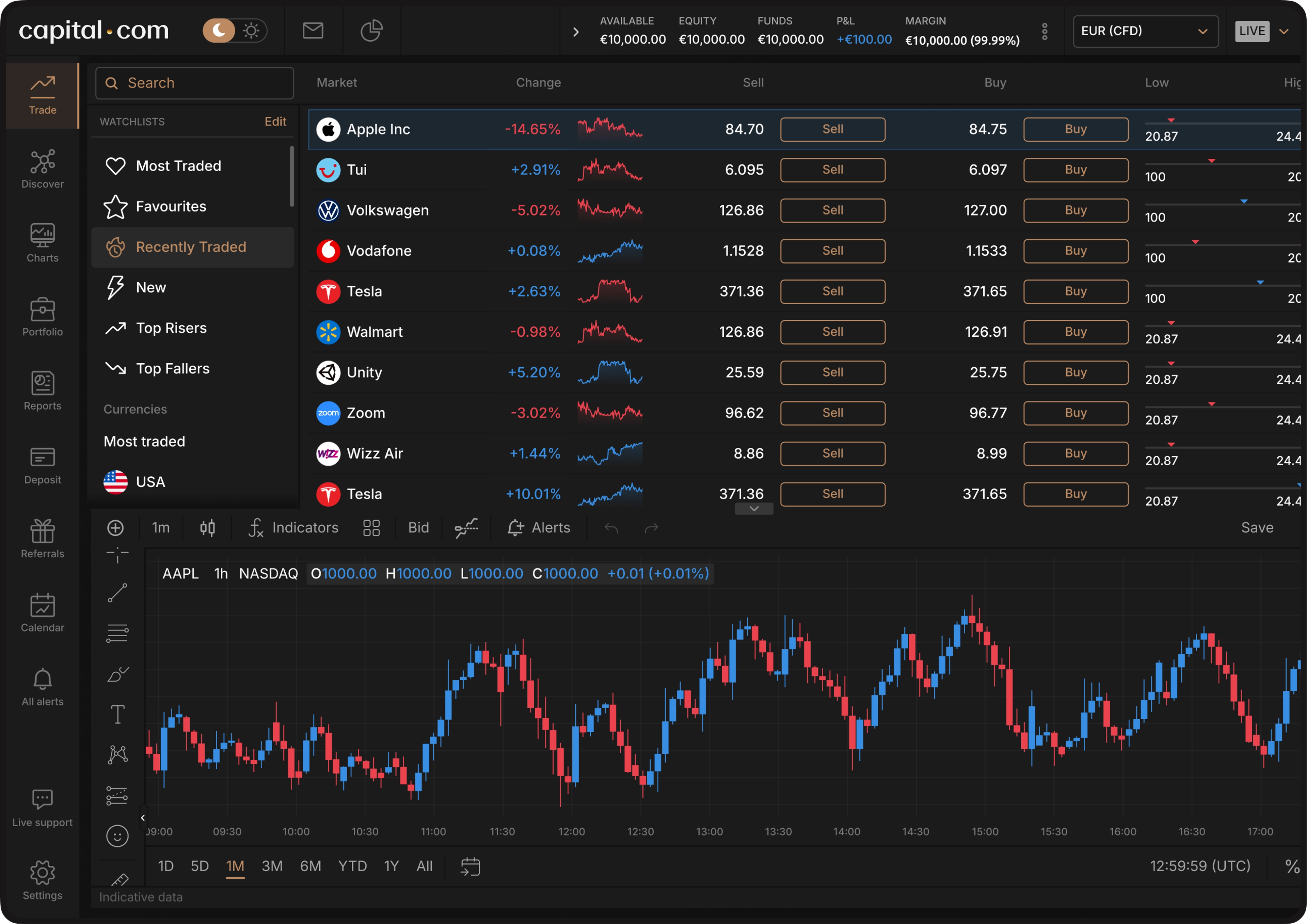Switch to light mode sun icon
The width and height of the screenshot is (1307, 924).
tap(251, 30)
